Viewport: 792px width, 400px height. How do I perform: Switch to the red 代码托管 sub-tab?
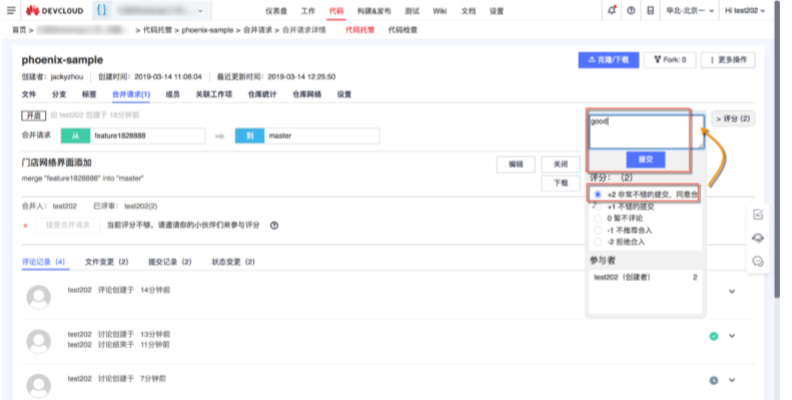coord(360,30)
